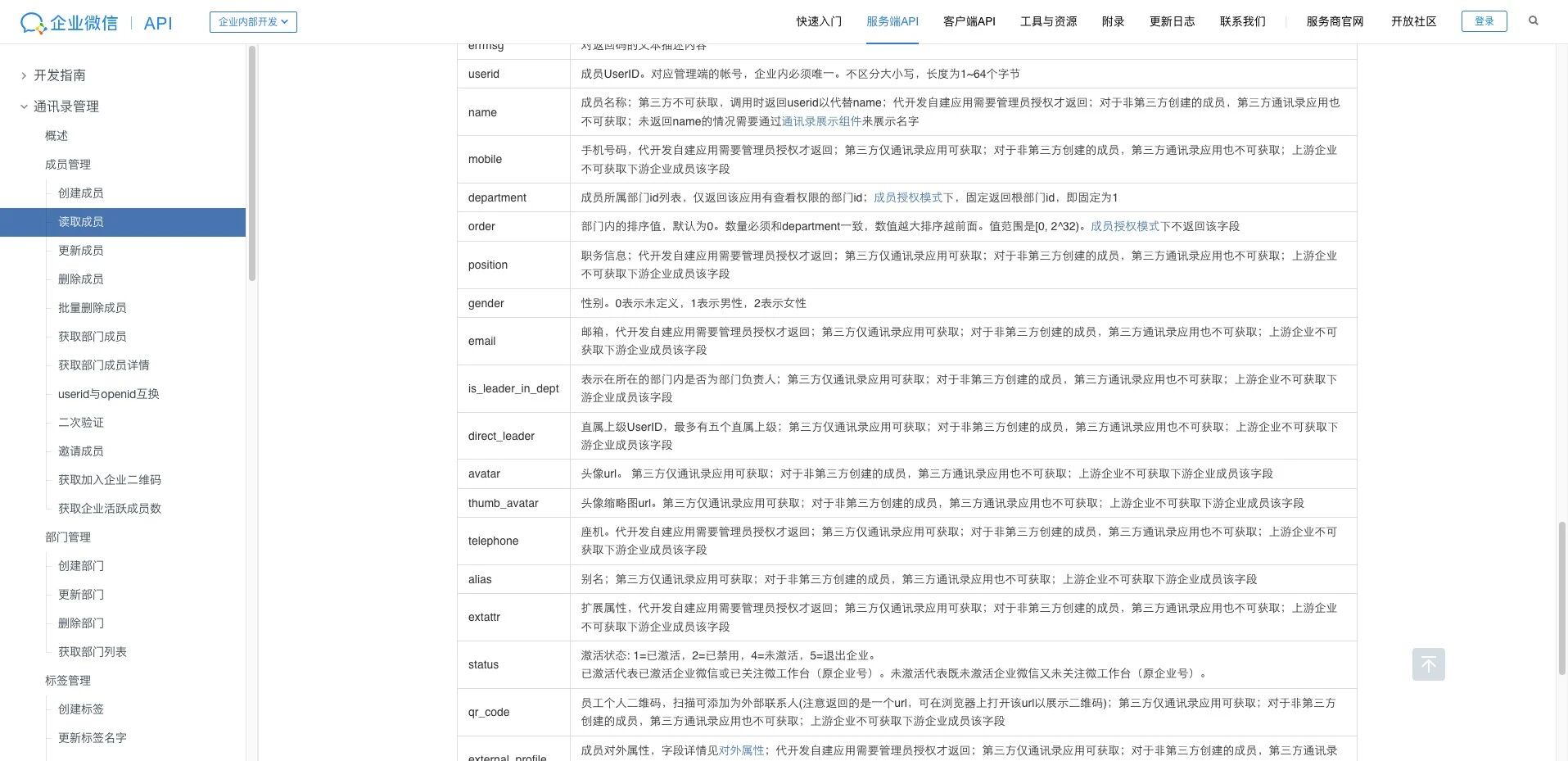Click the status parameter cell
The image size is (1568, 761).
coord(513,664)
